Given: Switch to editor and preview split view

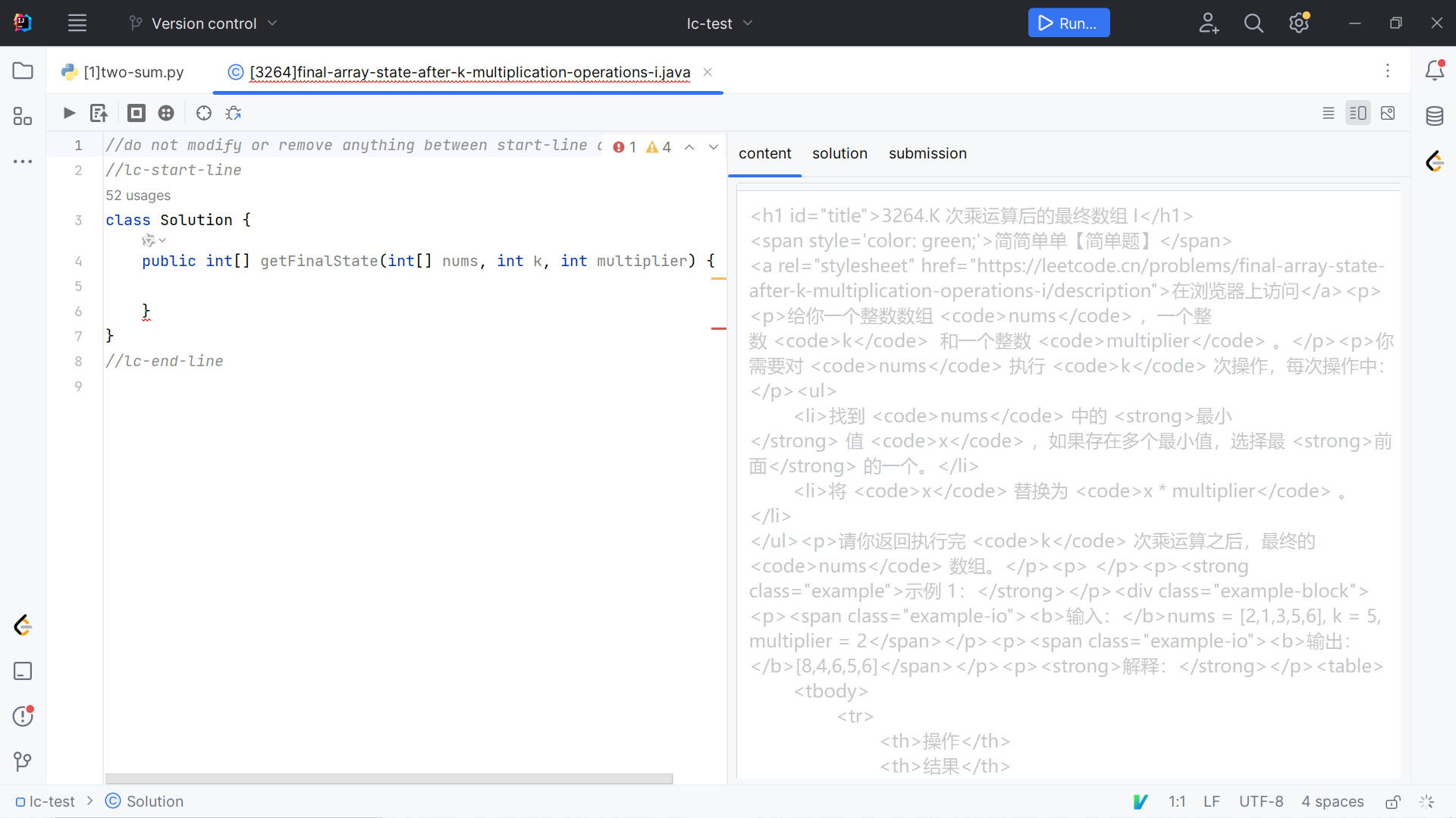Looking at the screenshot, I should tap(1358, 113).
